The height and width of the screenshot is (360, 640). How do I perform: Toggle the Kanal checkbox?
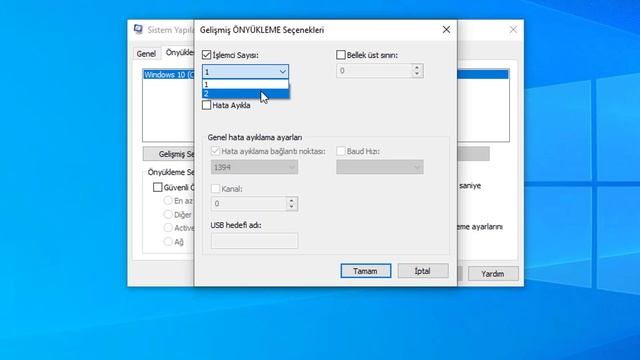point(216,189)
